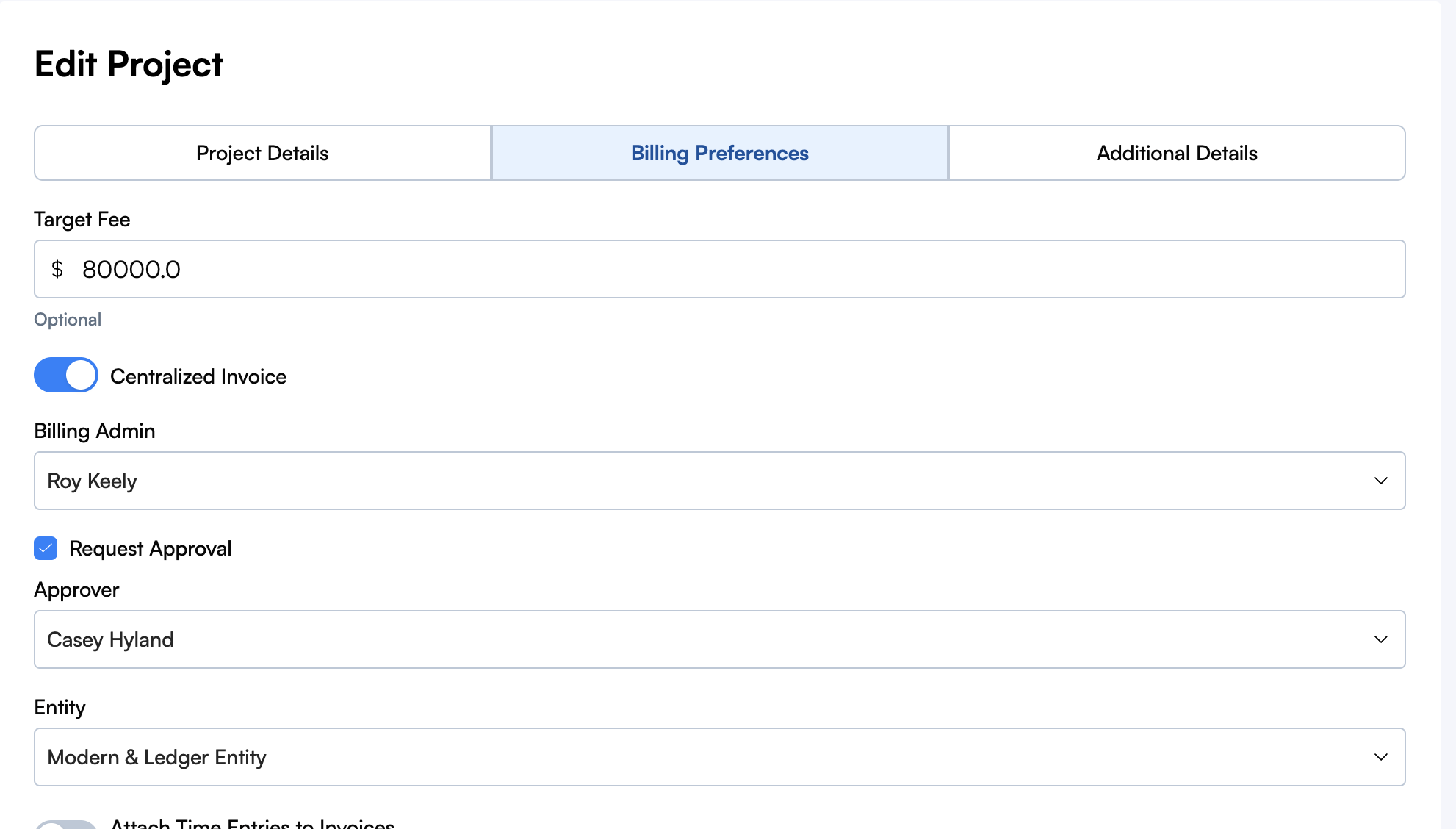Click the chevron in the Entity field
Viewport: 1456px width, 829px height.
(1380, 757)
